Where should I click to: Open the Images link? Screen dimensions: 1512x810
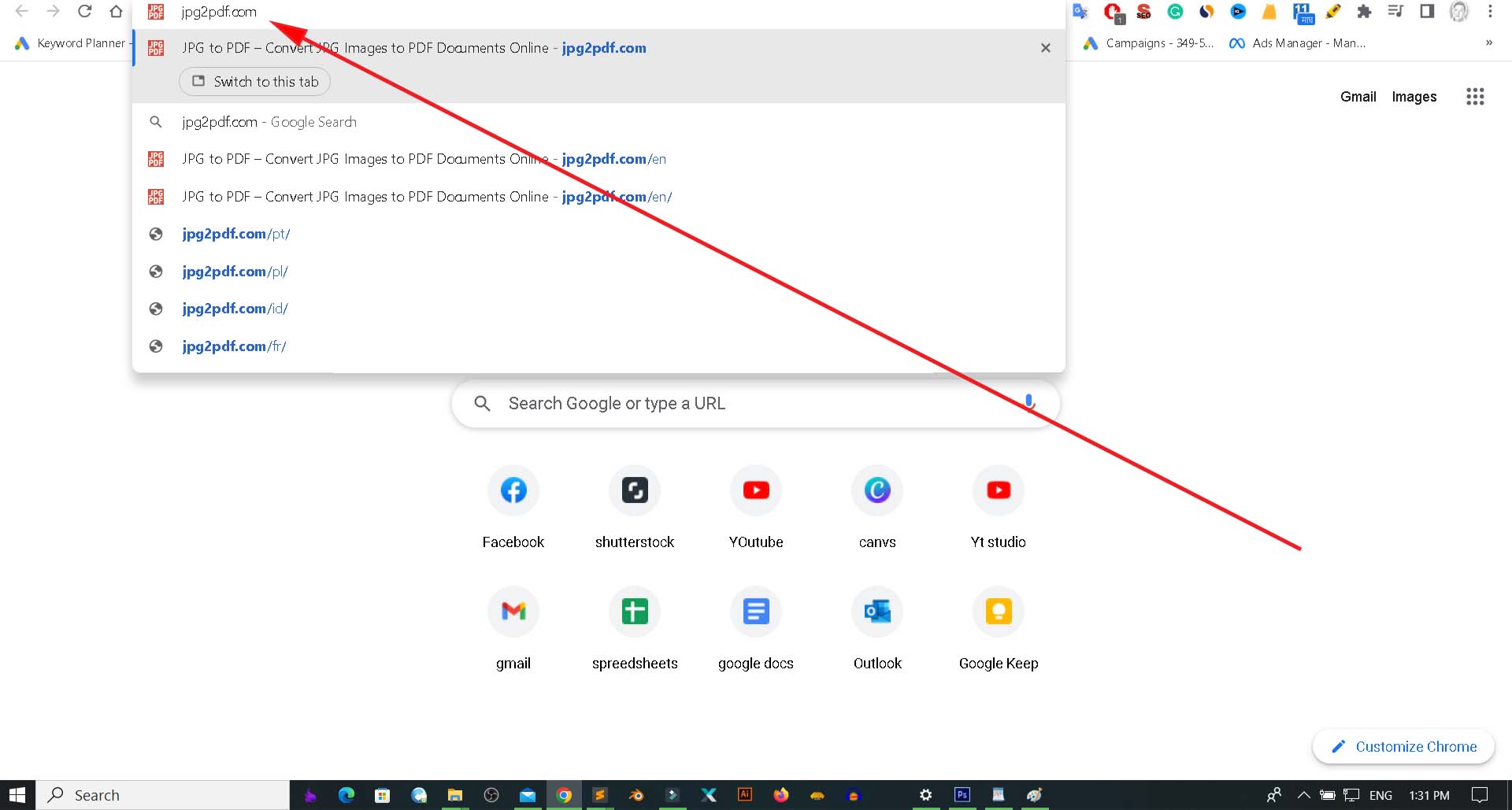(1414, 97)
